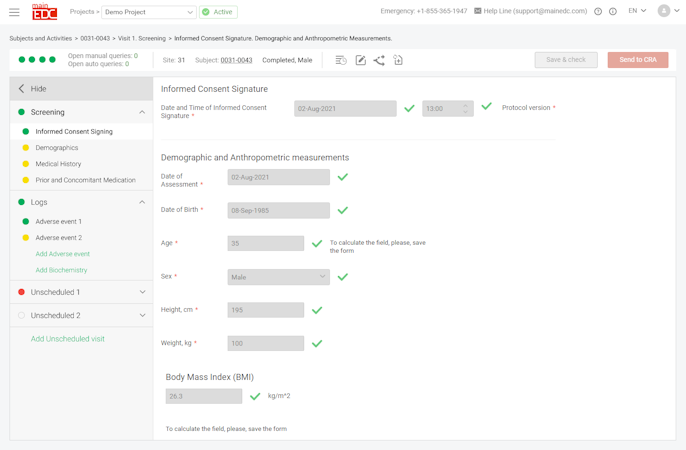Viewport: 686px width, 450px height.
Task: Open the Sex dropdown showing Male
Action: pyautogui.click(x=278, y=277)
